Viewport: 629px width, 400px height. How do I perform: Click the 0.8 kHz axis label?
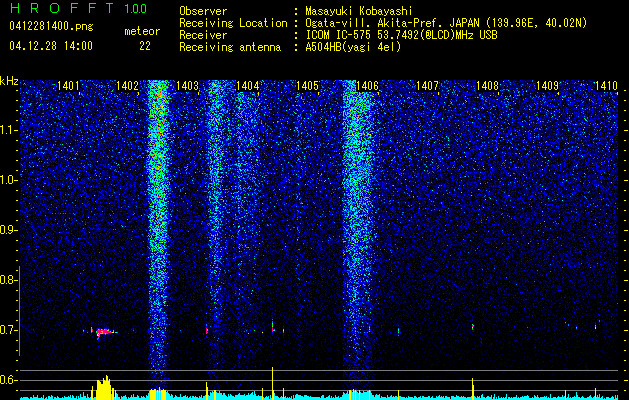click(x=7, y=280)
